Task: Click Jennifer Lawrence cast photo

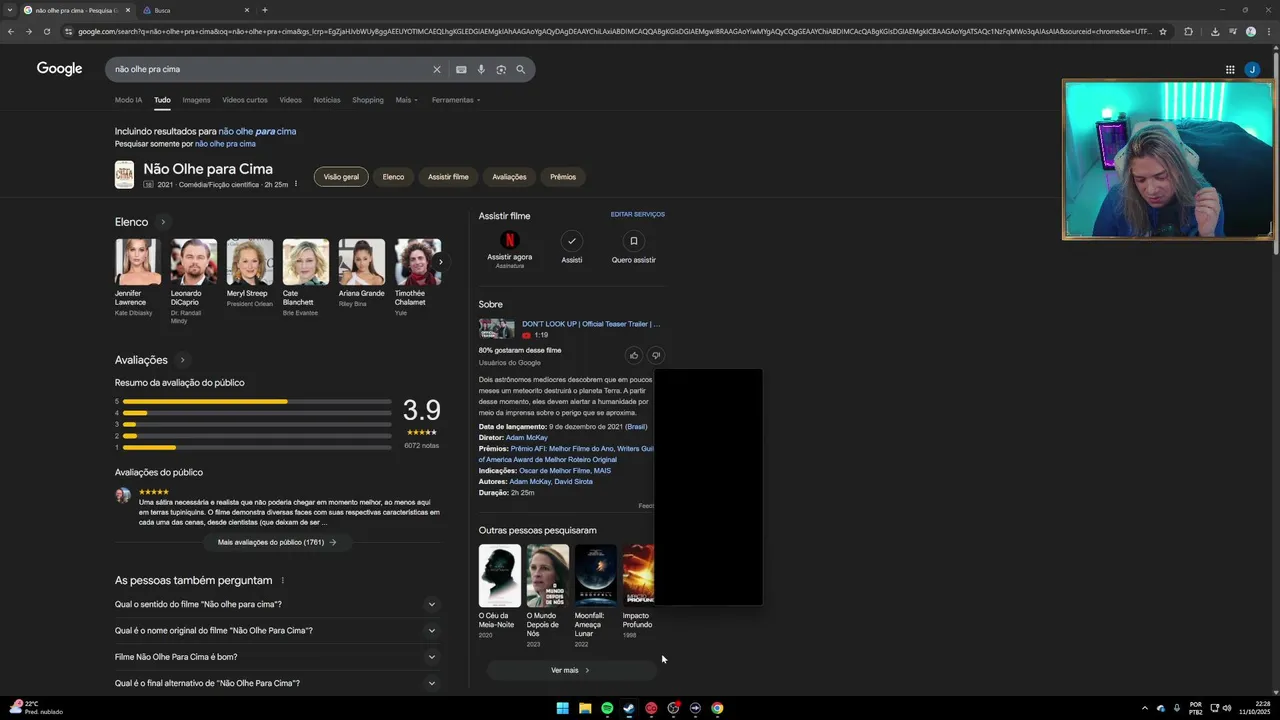Action: pos(138,262)
